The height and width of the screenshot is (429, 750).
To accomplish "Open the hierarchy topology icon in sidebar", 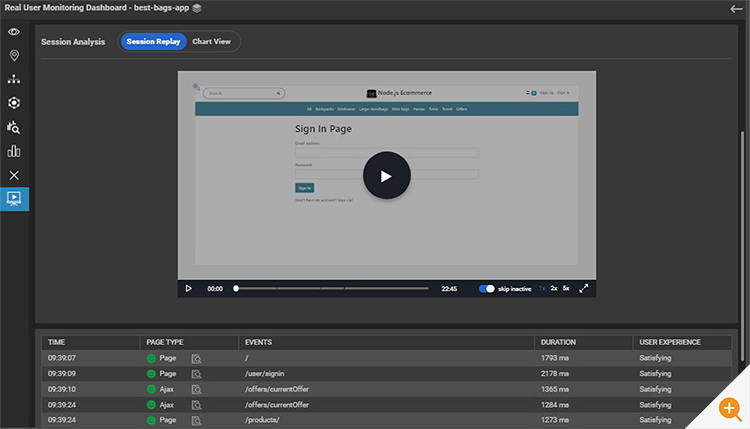I will (14, 79).
